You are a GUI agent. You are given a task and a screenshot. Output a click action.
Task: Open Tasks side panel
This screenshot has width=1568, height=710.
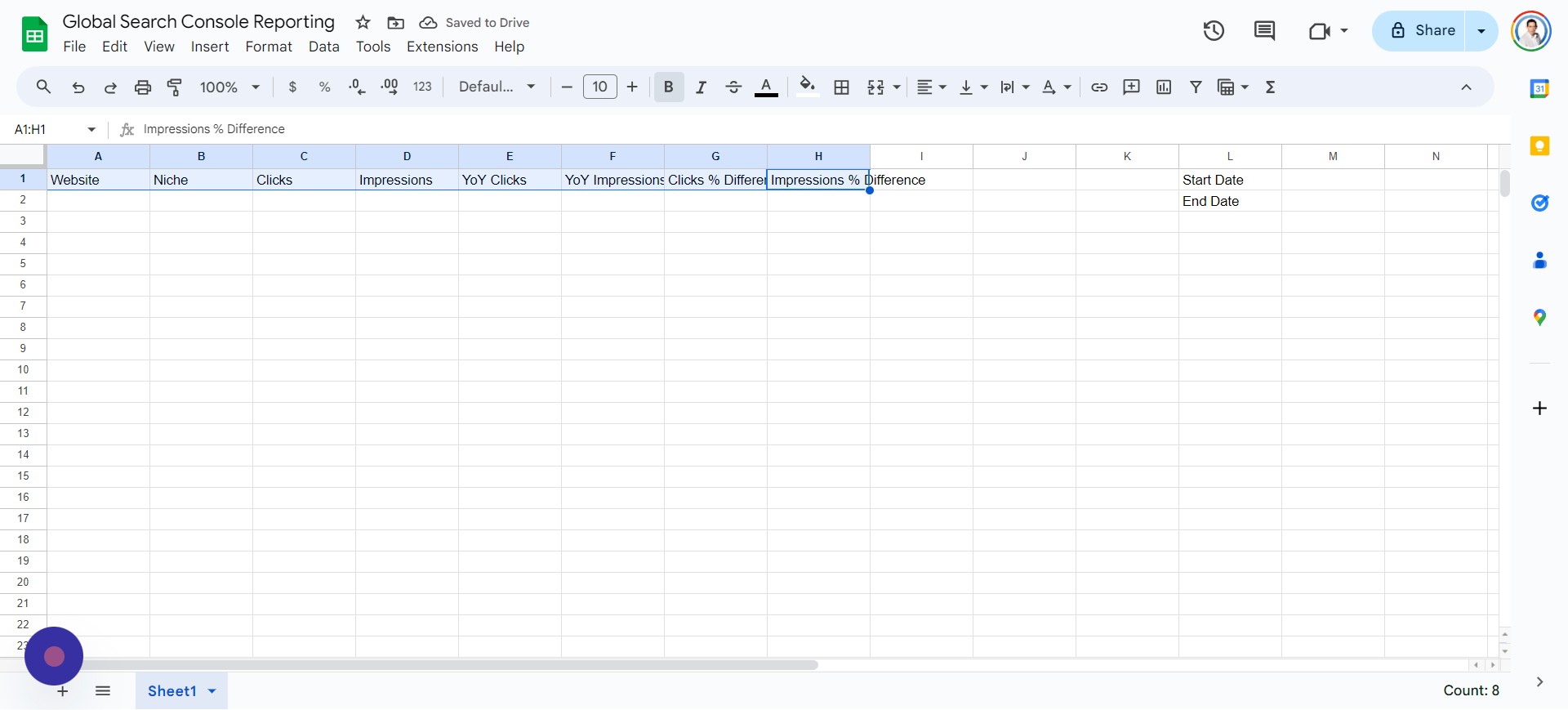click(x=1539, y=203)
